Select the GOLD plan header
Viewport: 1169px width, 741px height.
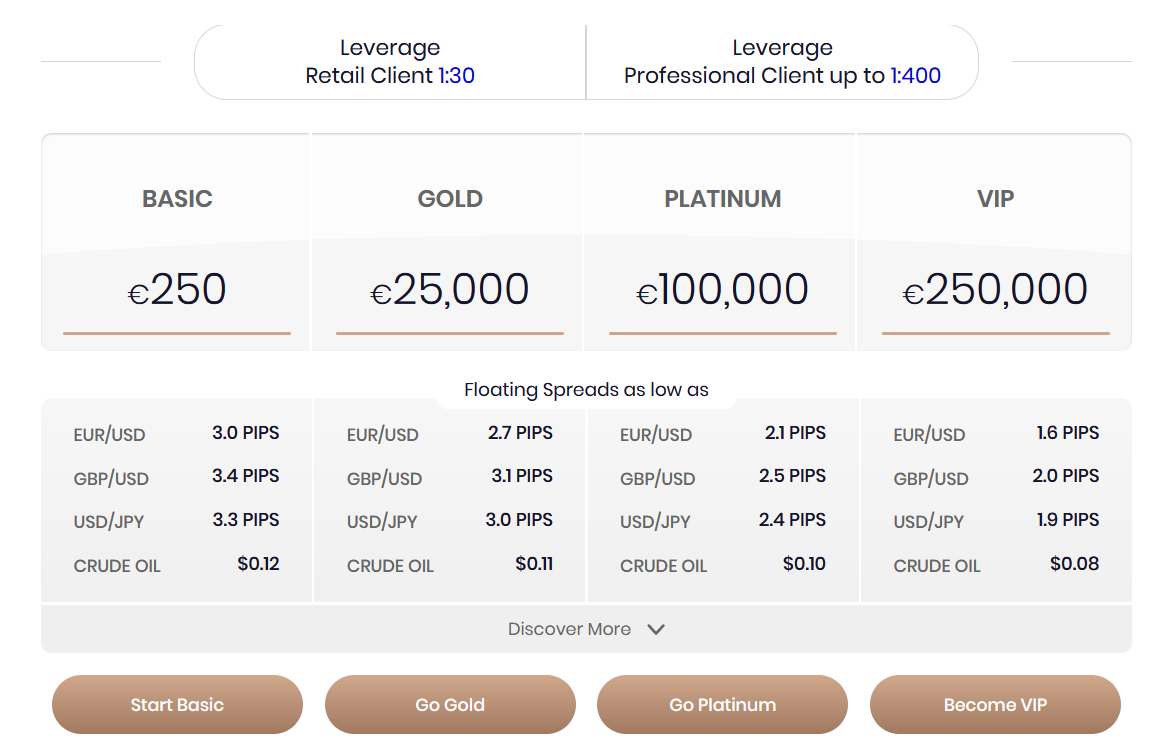[450, 199]
